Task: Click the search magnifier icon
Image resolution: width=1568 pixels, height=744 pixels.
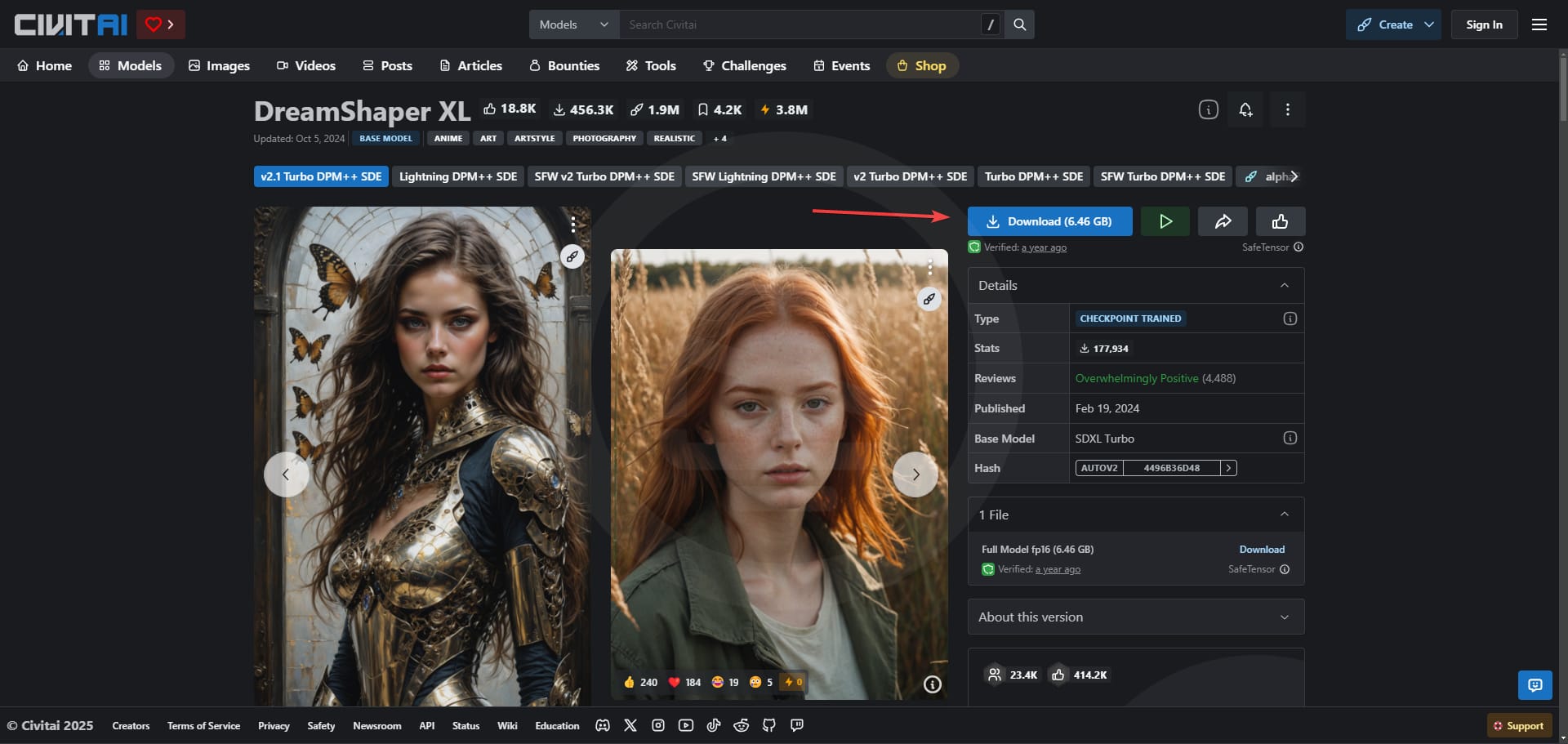Action: click(x=1018, y=24)
